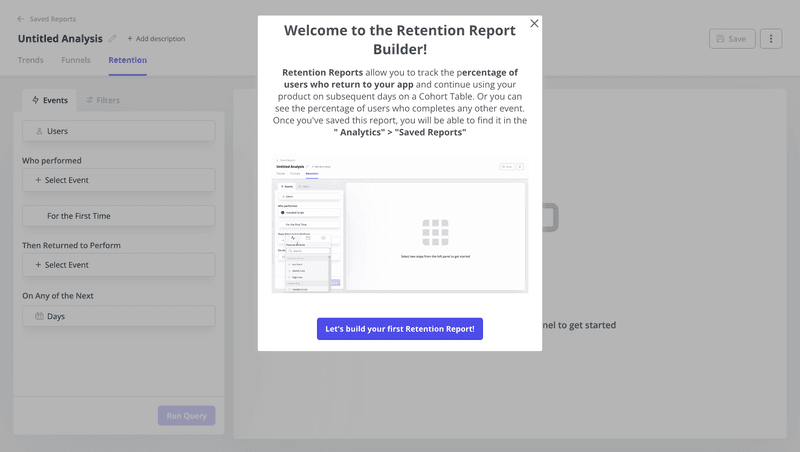Image resolution: width=800 pixels, height=452 pixels.
Task: Click the sliders icon beside Filters
Action: pos(89,100)
